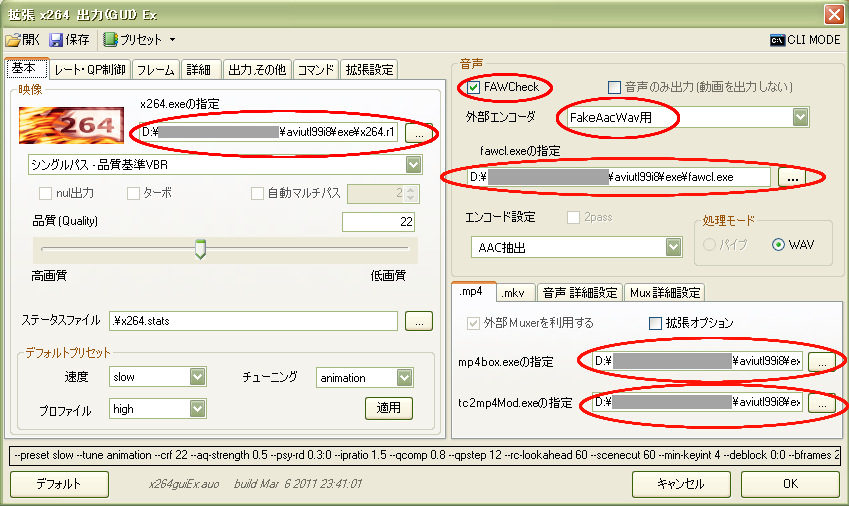Expand the 外部エンコーダ FakeAacWav dropdown
The image size is (849, 506).
pyautogui.click(x=799, y=118)
